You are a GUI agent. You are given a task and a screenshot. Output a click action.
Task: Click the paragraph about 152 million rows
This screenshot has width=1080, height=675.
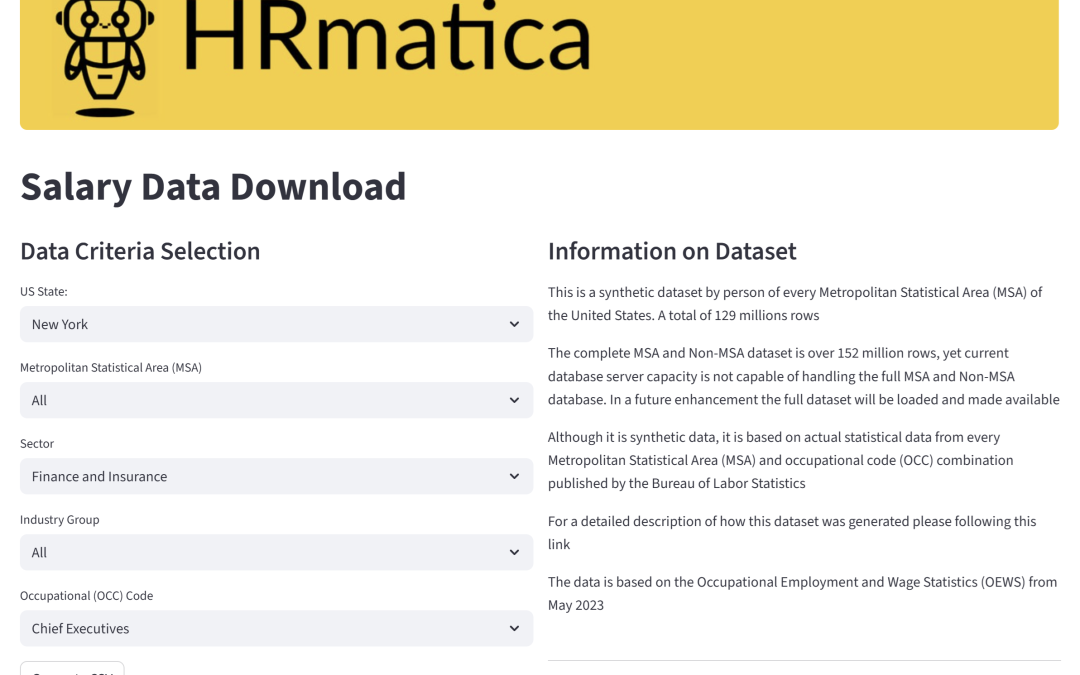[804, 376]
